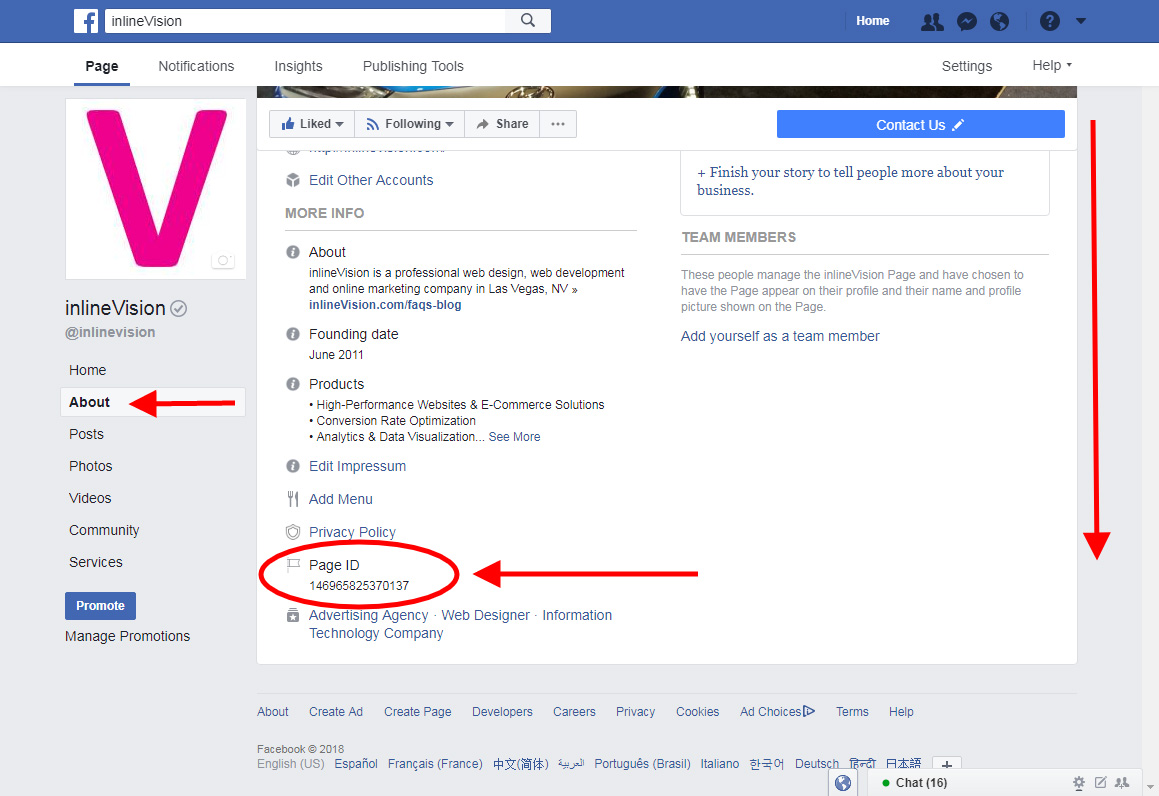Open the Publishing Tools tab
Screen dimensions: 1159x796
pos(413,66)
